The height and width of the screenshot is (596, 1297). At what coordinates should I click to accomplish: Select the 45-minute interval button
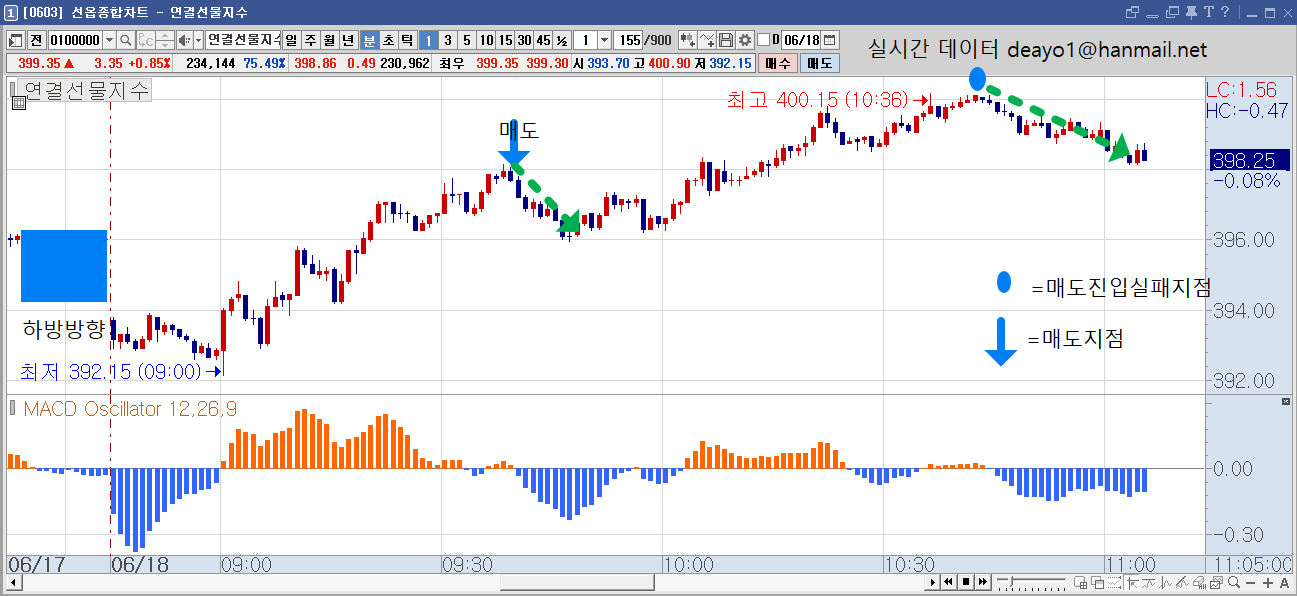pyautogui.click(x=543, y=40)
